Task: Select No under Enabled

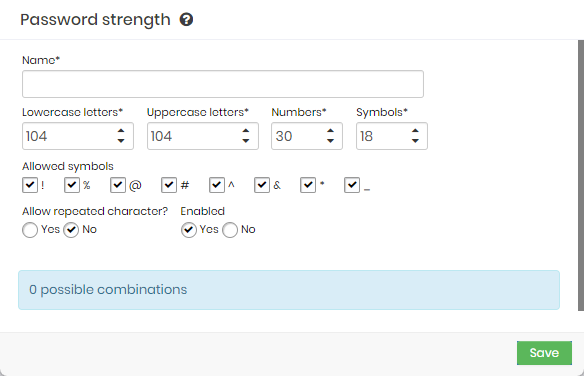Action: 230,230
